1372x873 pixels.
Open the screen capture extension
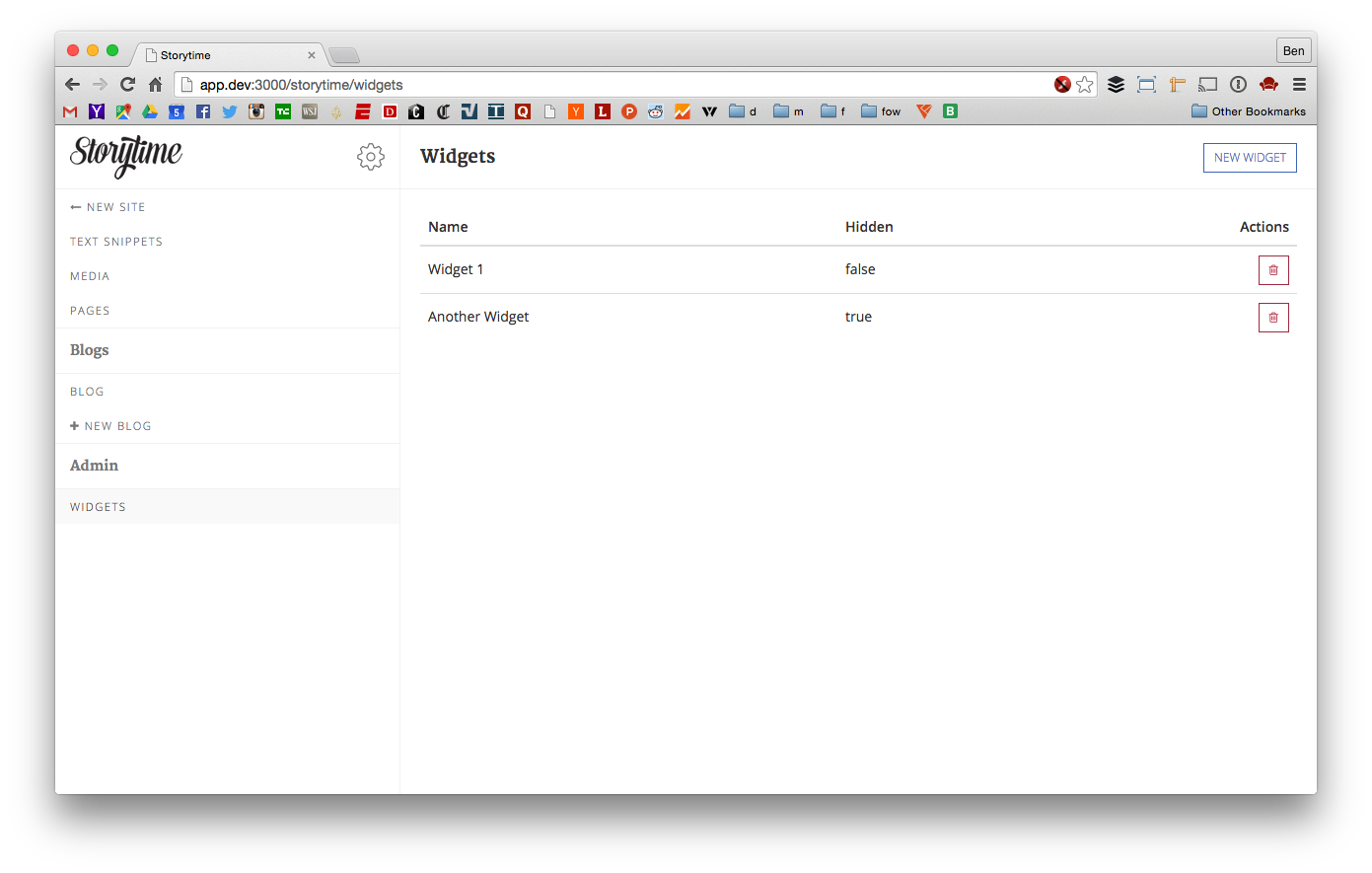click(1146, 85)
